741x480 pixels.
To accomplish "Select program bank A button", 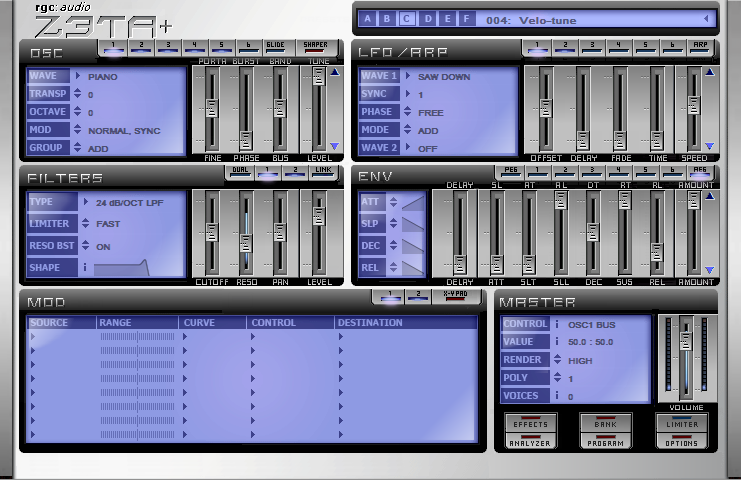I will tap(367, 19).
